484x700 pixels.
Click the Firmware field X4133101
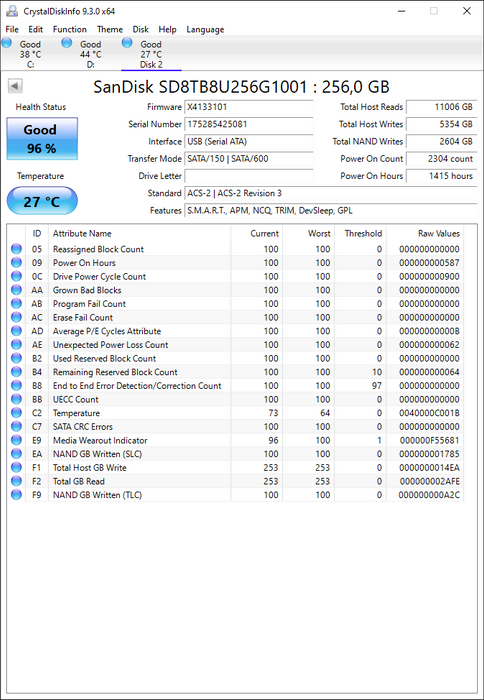249,107
